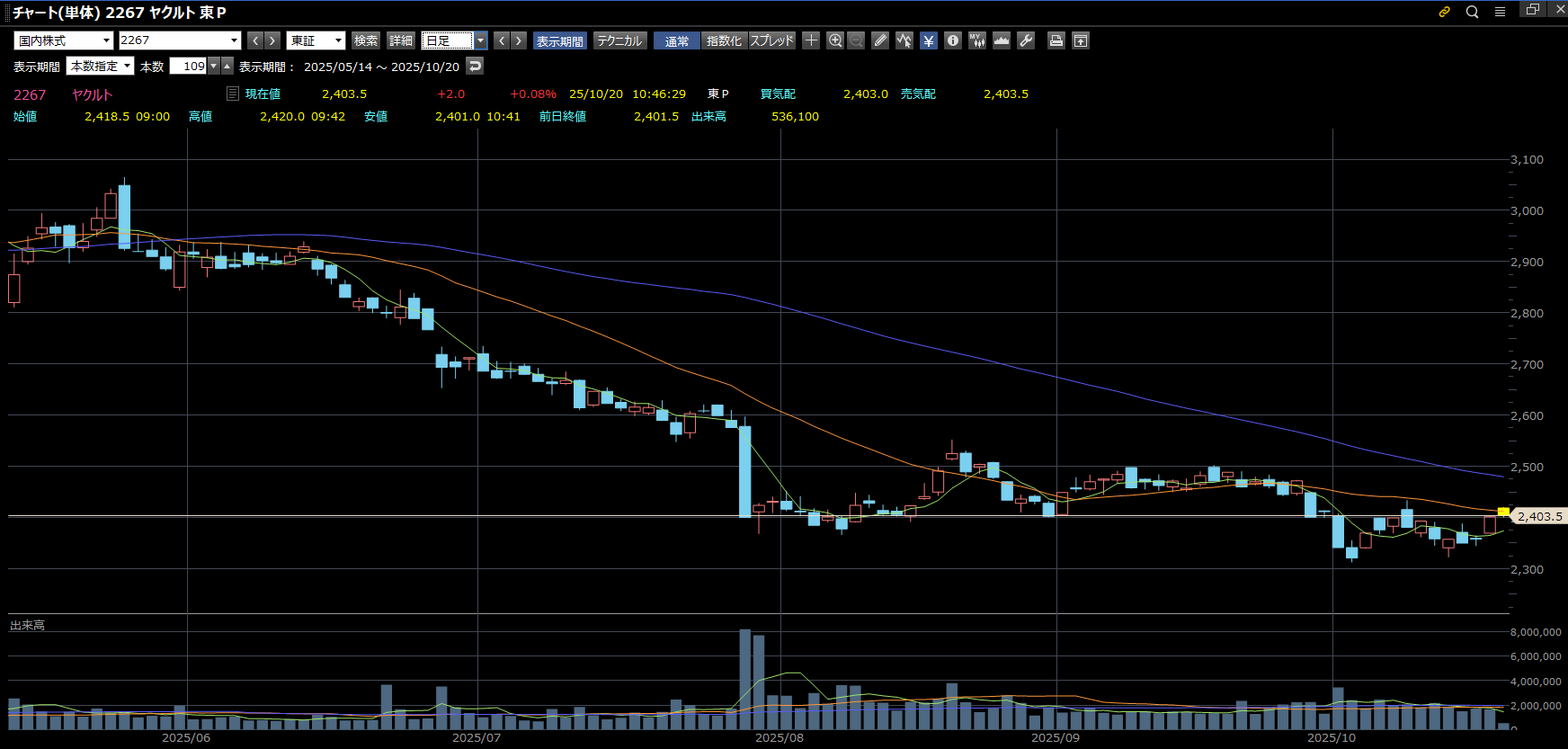Open the hamburger menu at top right
Viewport: 1568px width, 749px height.
coord(1500,12)
